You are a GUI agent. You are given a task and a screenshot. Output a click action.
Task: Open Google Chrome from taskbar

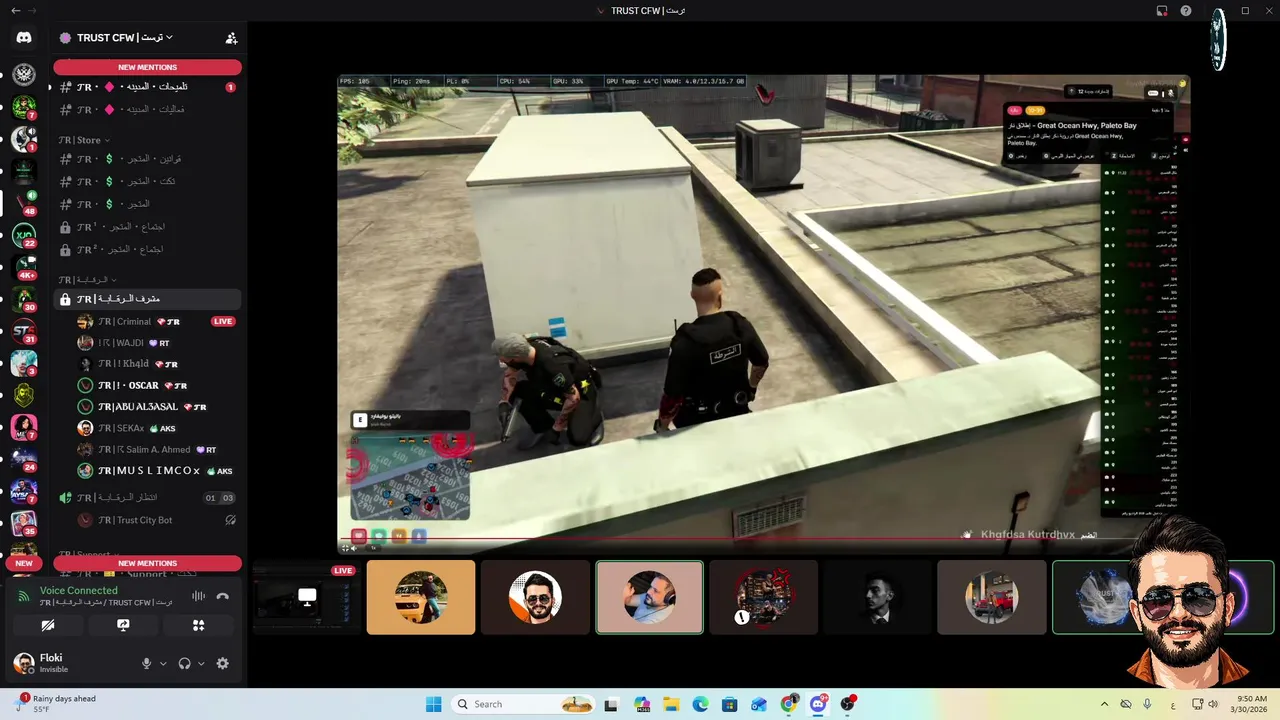tap(789, 704)
